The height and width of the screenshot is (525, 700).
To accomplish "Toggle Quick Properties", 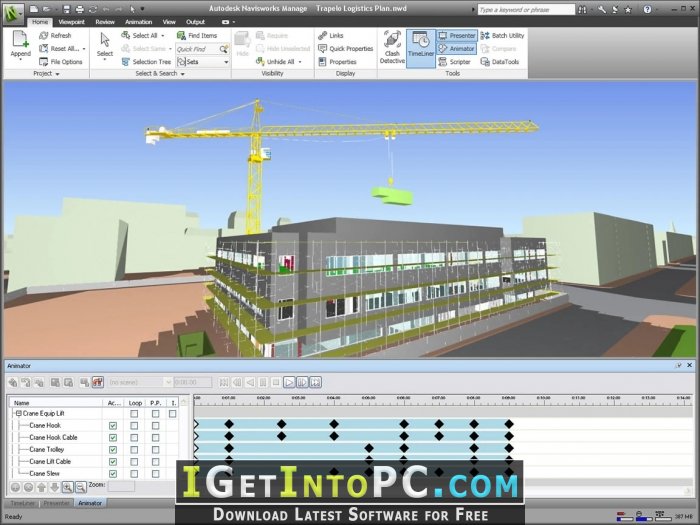I will (x=346, y=49).
